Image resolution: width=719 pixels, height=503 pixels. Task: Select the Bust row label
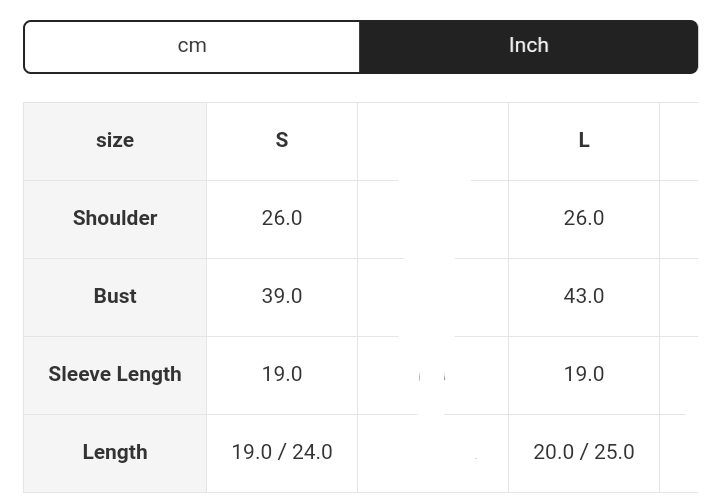point(115,297)
